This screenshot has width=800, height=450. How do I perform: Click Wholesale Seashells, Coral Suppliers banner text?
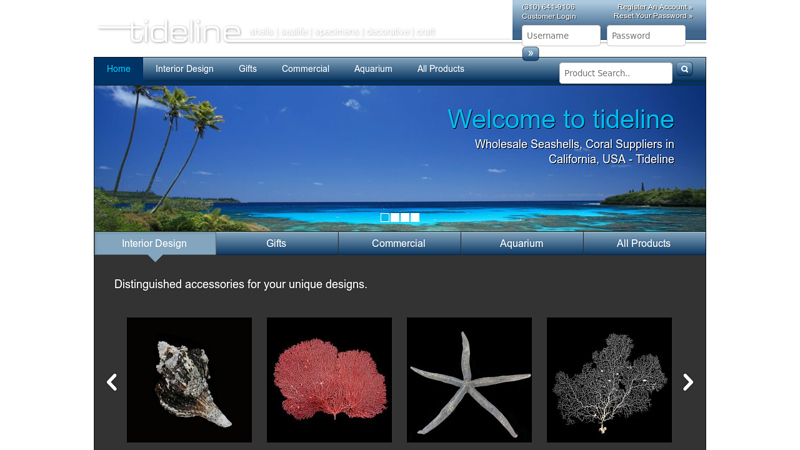pyautogui.click(x=574, y=152)
